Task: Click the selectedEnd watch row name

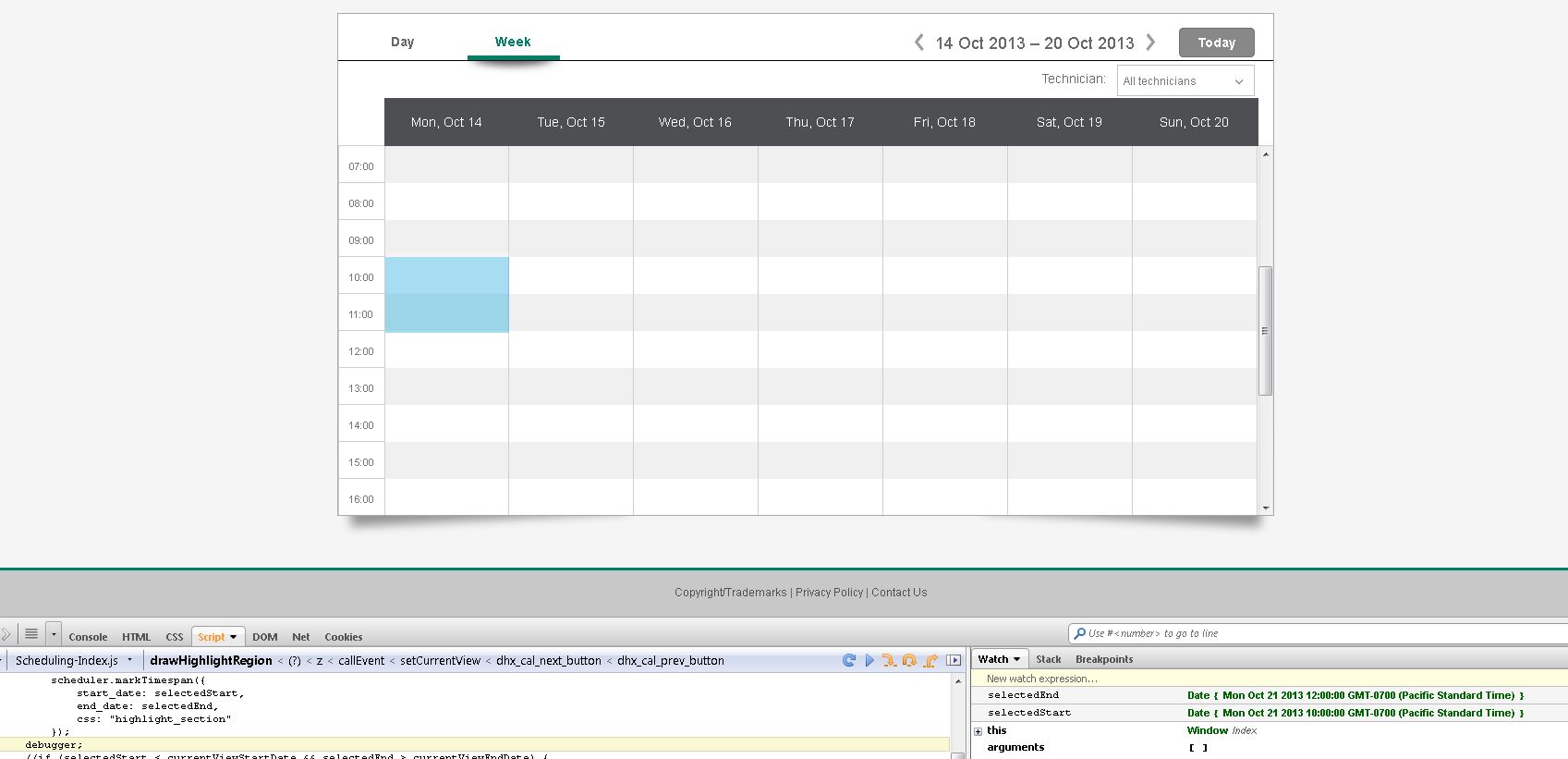Action: pyautogui.click(x=1023, y=695)
